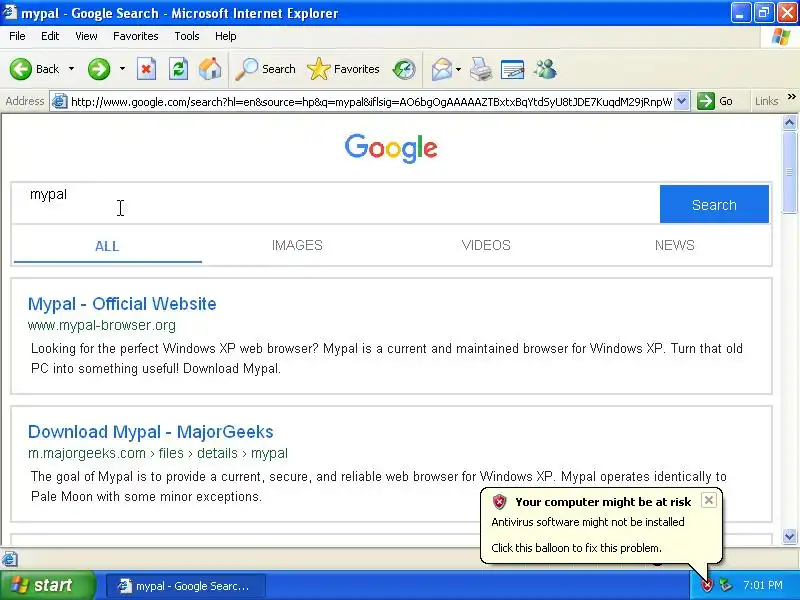Click the Edit page notepad icon
Viewport: 800px width, 600px height.
[513, 69]
